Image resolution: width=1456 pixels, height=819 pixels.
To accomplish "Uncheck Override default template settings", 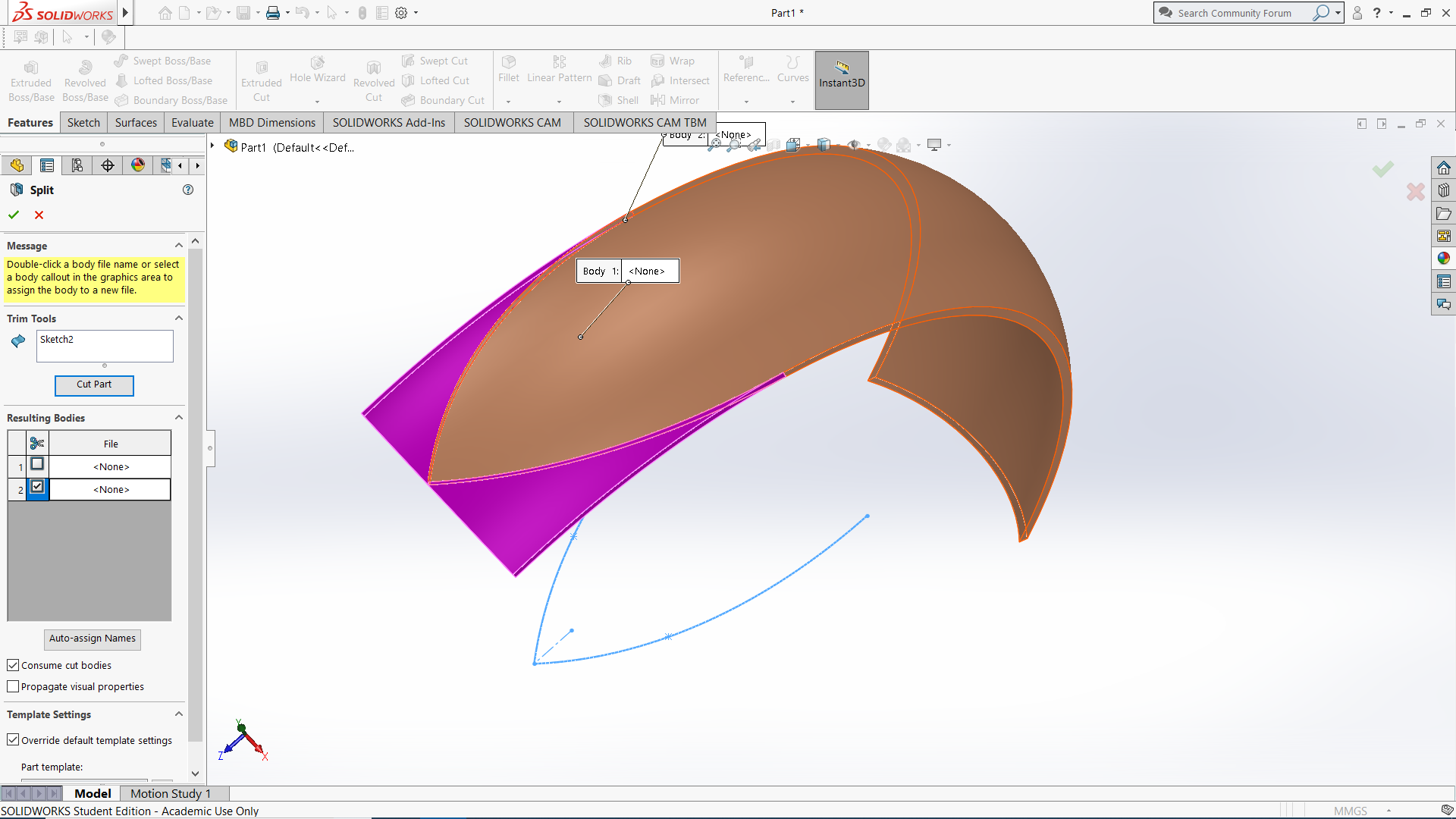I will coord(12,739).
